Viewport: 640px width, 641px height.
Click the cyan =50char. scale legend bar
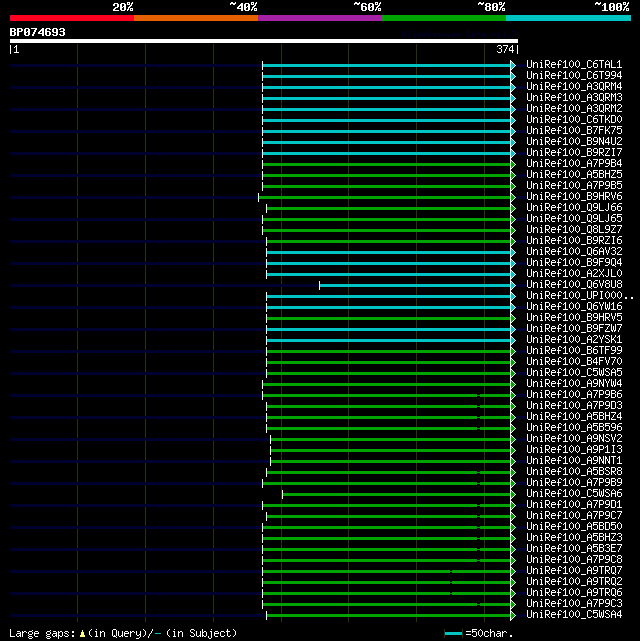pos(453,634)
